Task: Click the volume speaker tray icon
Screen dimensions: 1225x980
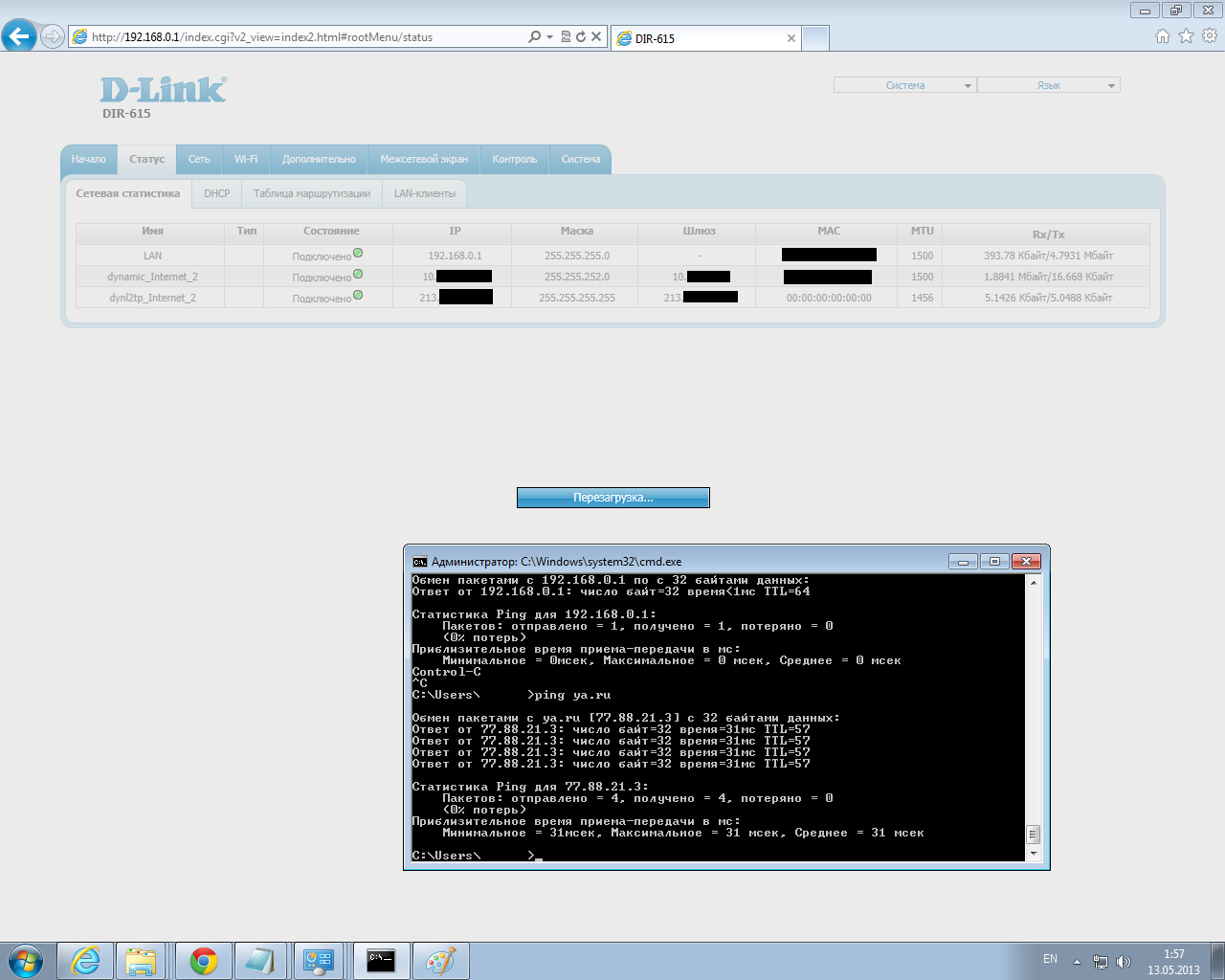Action: [x=1124, y=962]
